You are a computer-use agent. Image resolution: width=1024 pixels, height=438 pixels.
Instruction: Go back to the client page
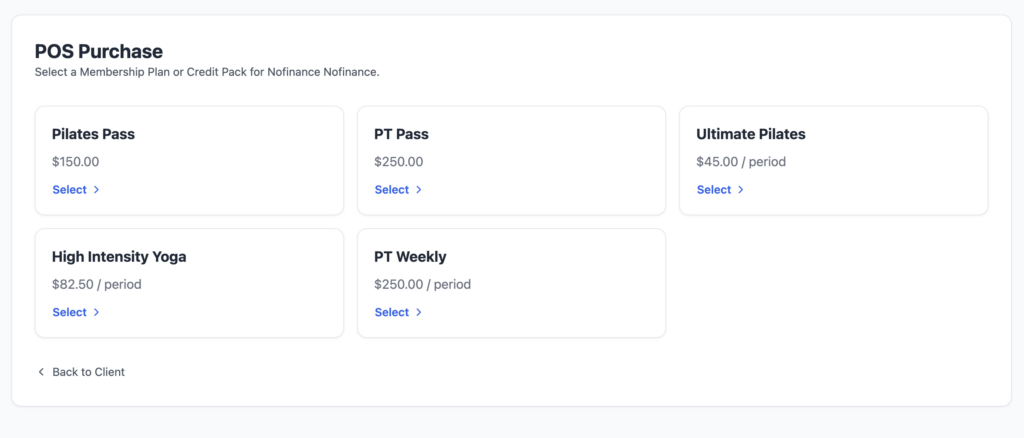pos(88,372)
